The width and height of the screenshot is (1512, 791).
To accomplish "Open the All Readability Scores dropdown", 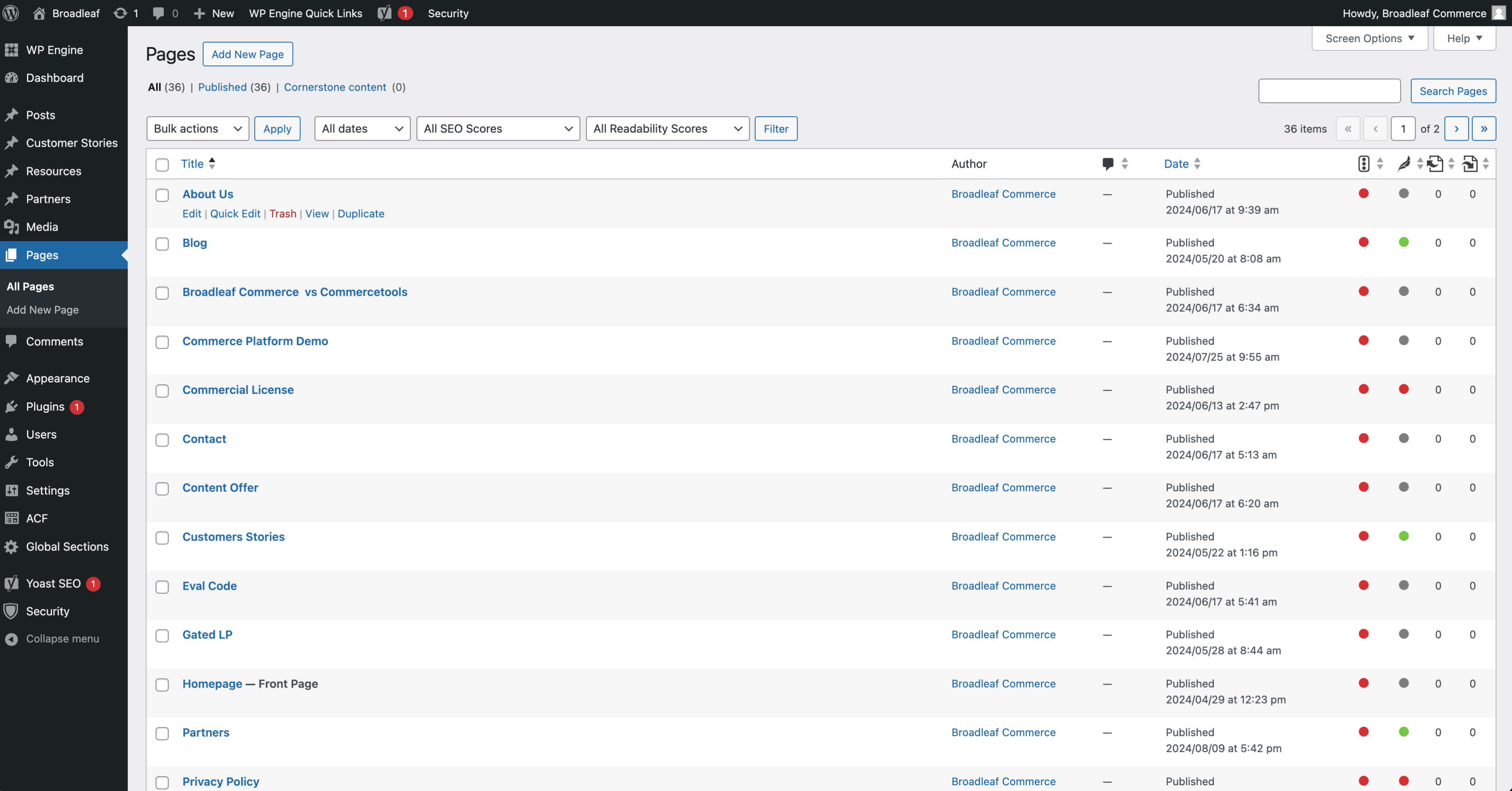I will click(667, 128).
